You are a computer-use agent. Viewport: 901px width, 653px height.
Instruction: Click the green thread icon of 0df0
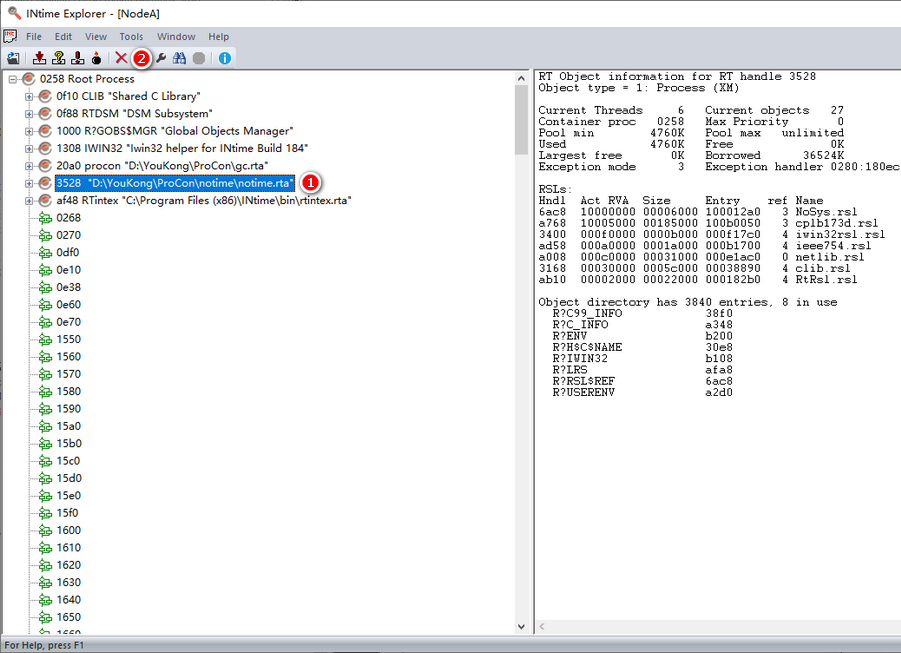coord(45,252)
